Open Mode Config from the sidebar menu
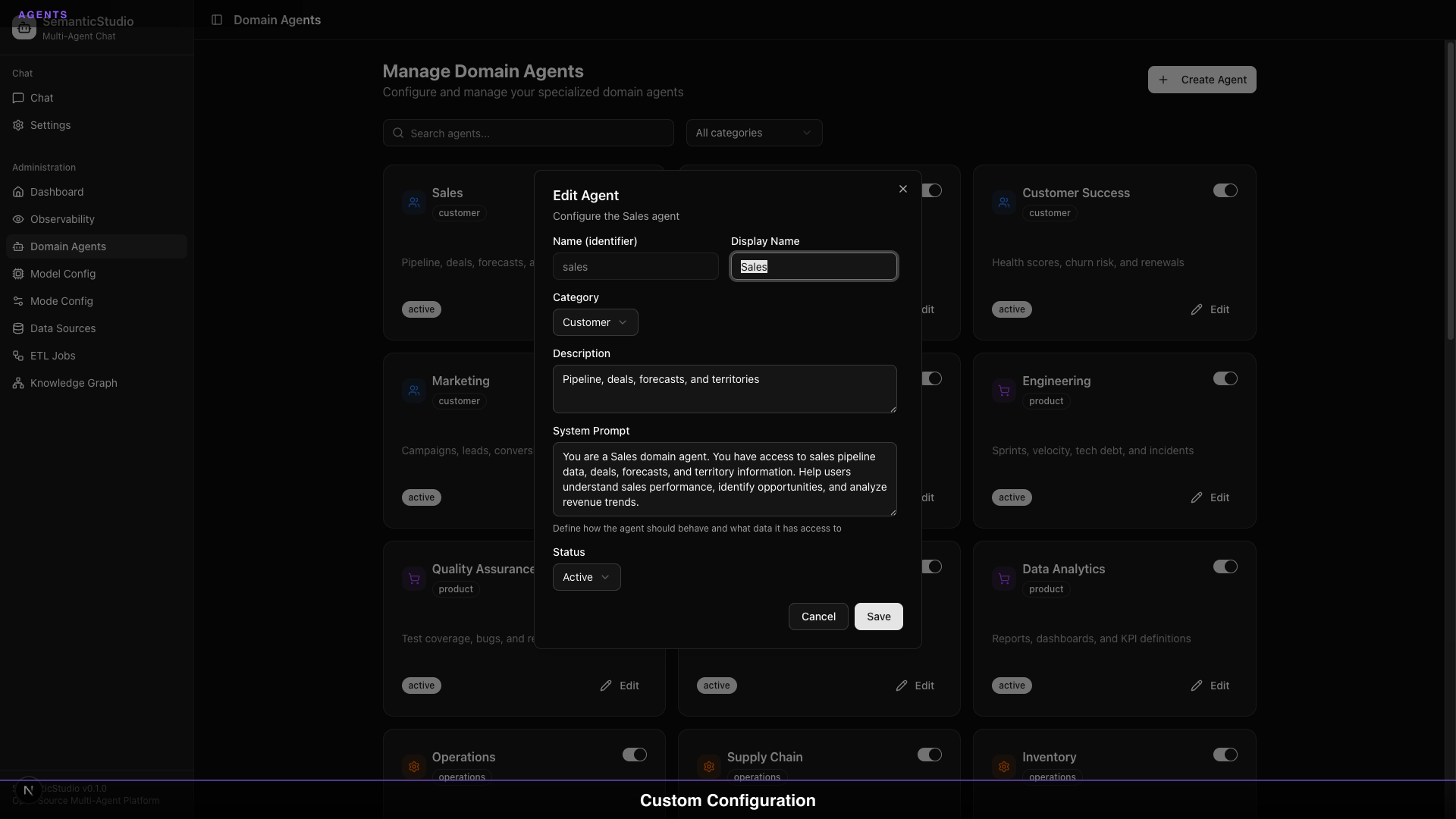 click(62, 301)
